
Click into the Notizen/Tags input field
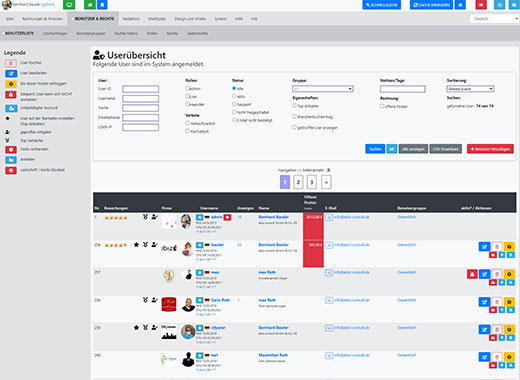point(402,89)
